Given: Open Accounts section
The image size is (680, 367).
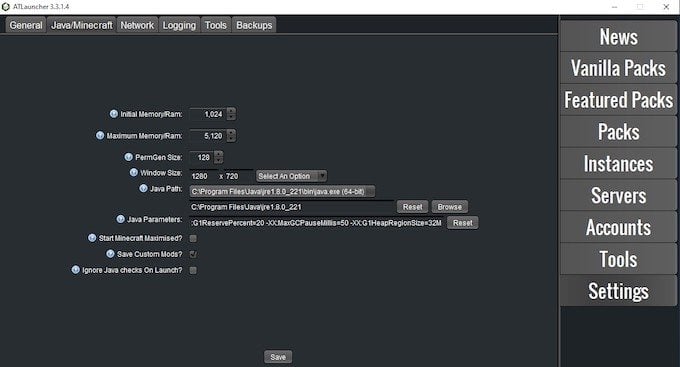Looking at the screenshot, I should (618, 227).
